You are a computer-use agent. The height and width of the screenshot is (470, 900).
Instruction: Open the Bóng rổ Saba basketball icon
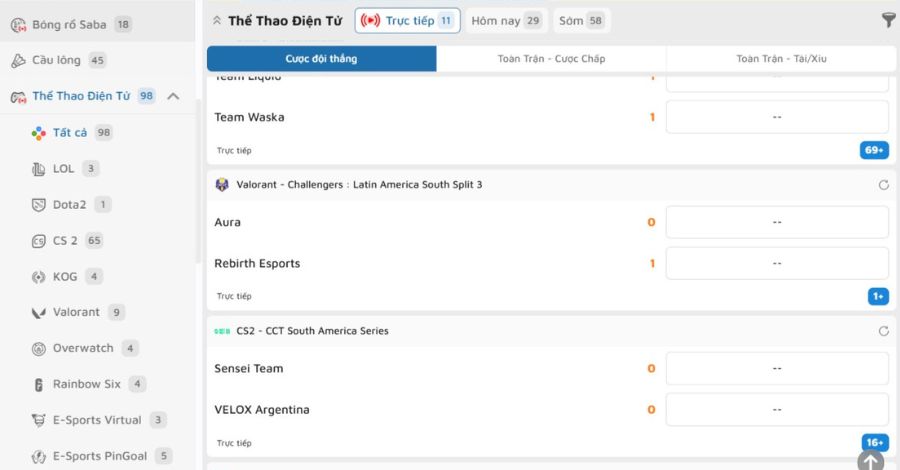18,25
